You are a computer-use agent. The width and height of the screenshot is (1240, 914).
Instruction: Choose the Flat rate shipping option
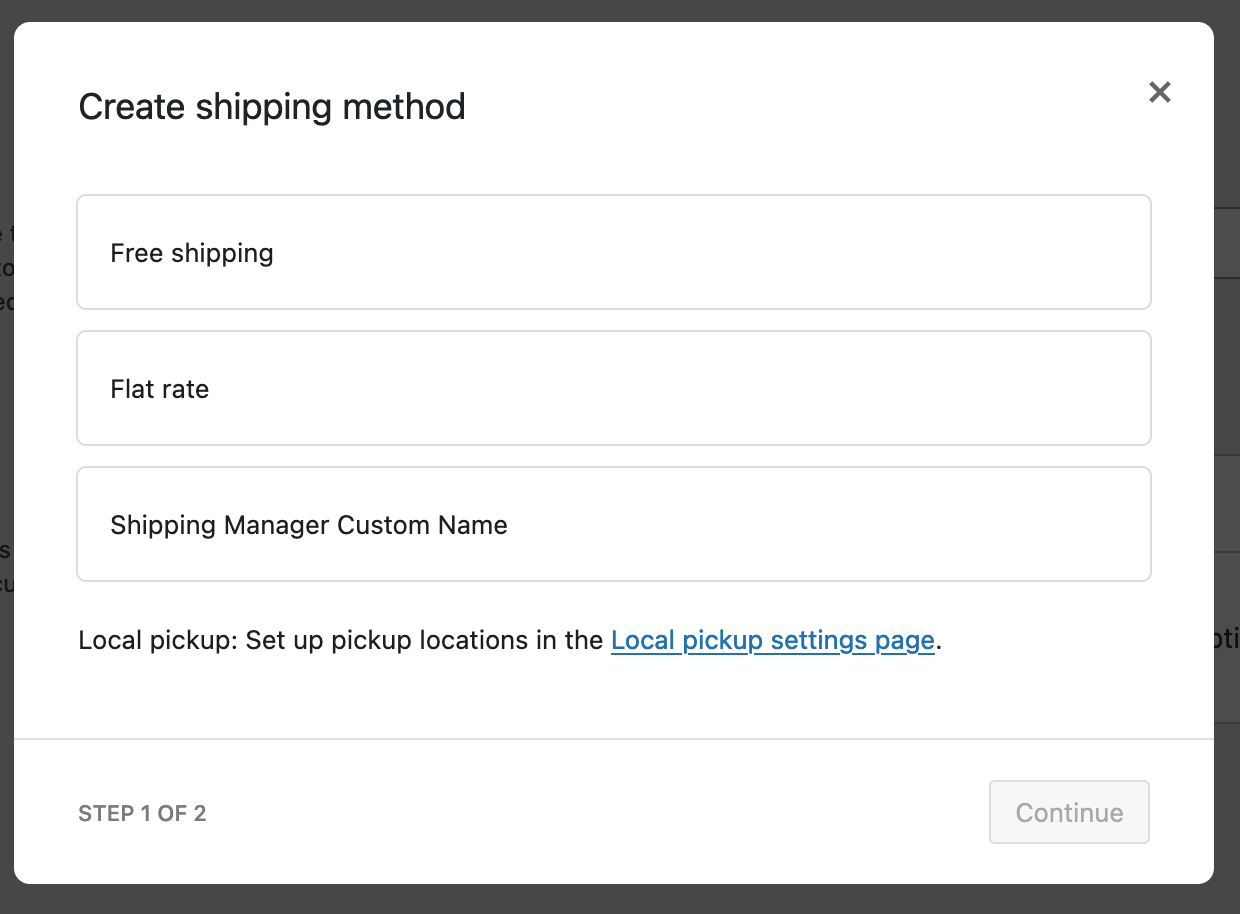point(613,388)
